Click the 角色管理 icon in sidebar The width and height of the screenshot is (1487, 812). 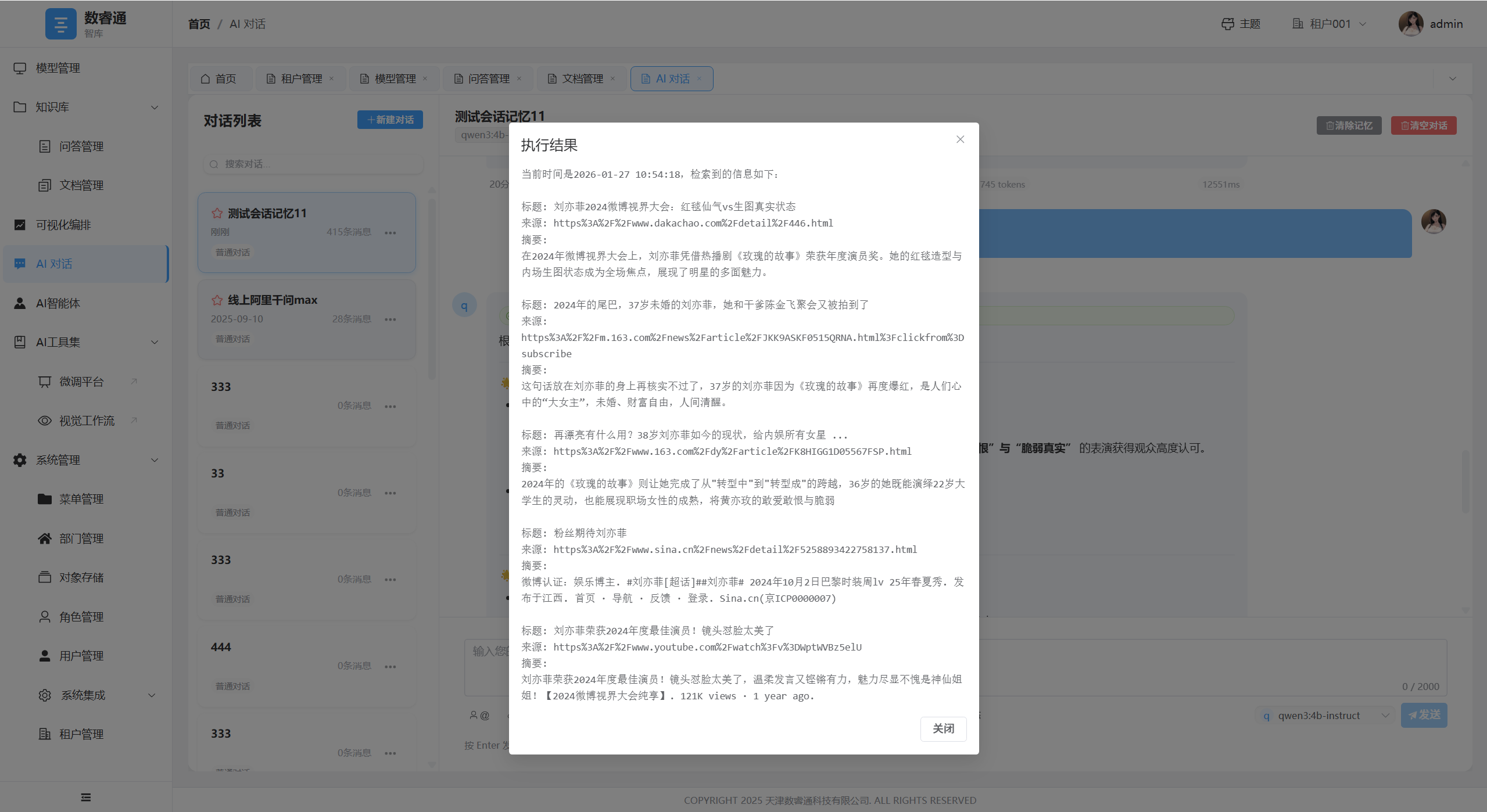tap(44, 616)
